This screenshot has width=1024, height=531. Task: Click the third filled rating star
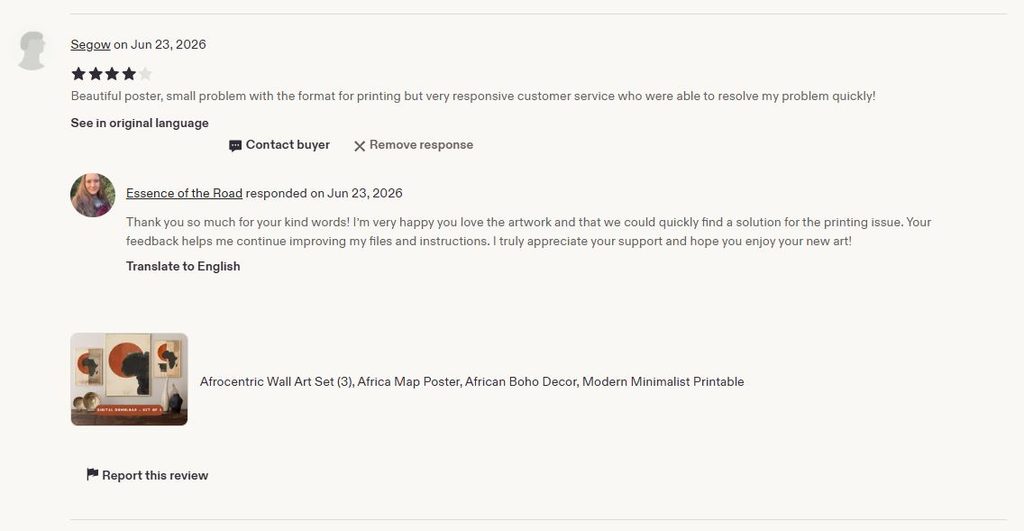(112, 74)
